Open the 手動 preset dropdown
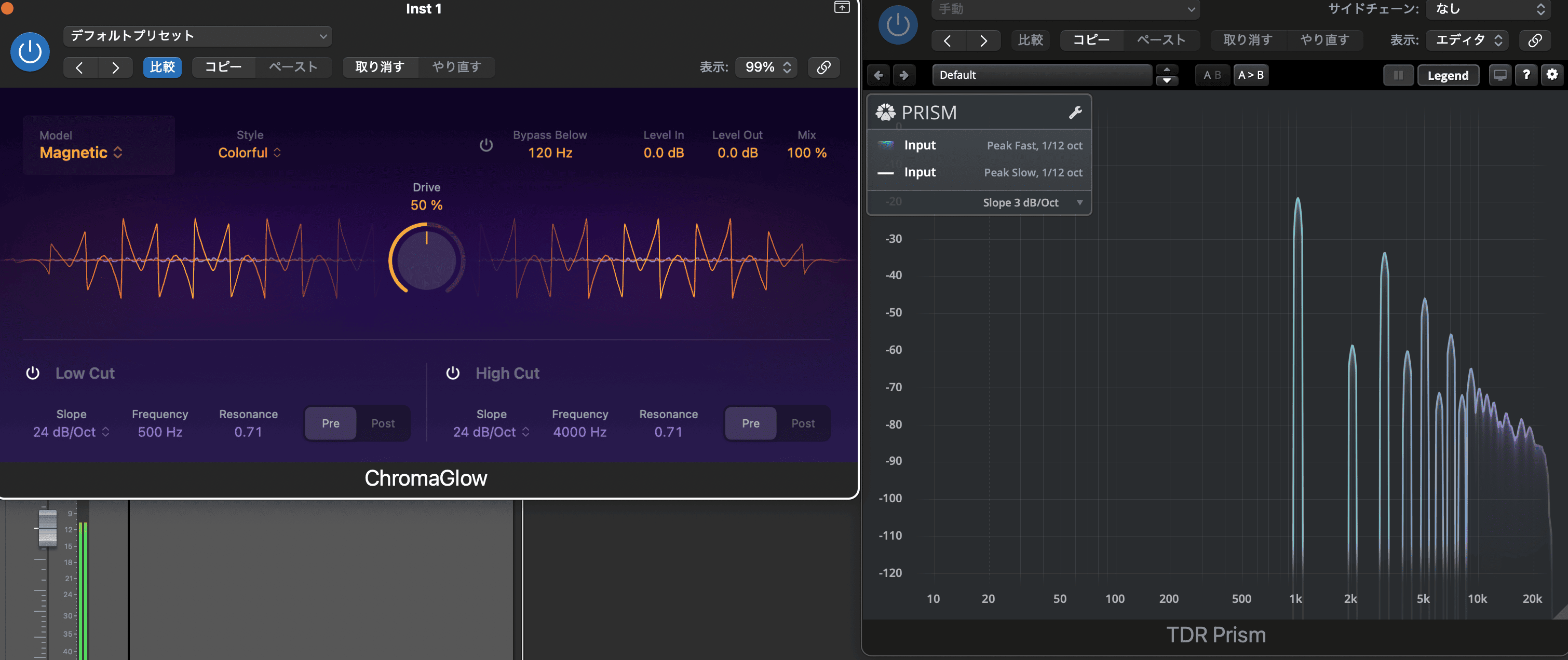 point(1066,9)
